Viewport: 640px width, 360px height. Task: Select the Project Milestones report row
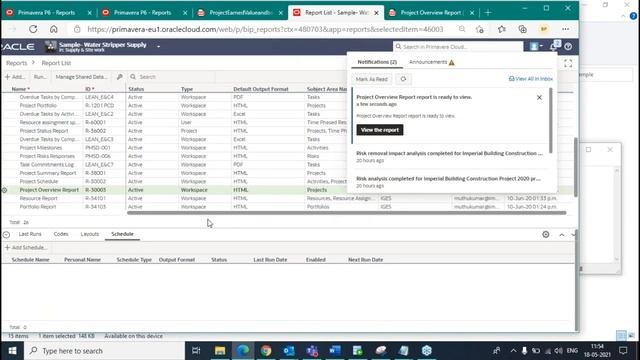tap(41, 148)
